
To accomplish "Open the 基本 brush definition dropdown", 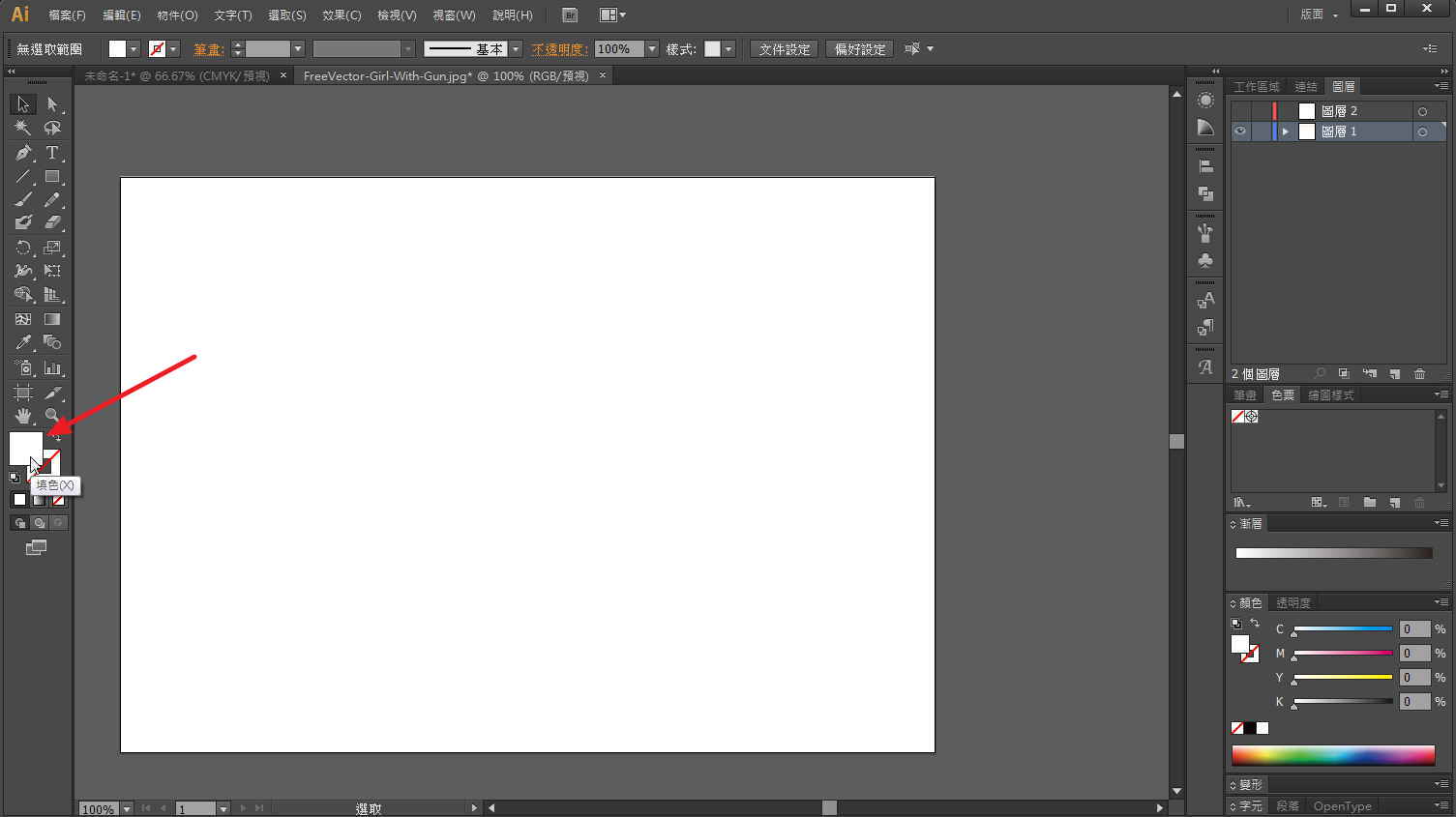I will [x=516, y=49].
